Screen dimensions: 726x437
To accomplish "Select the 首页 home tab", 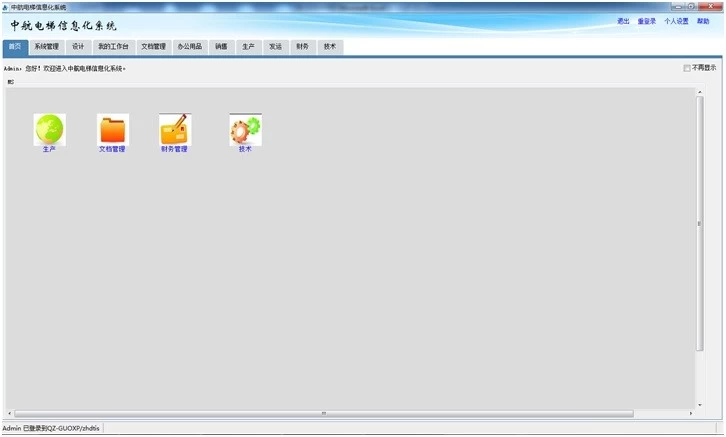I will [x=14, y=46].
